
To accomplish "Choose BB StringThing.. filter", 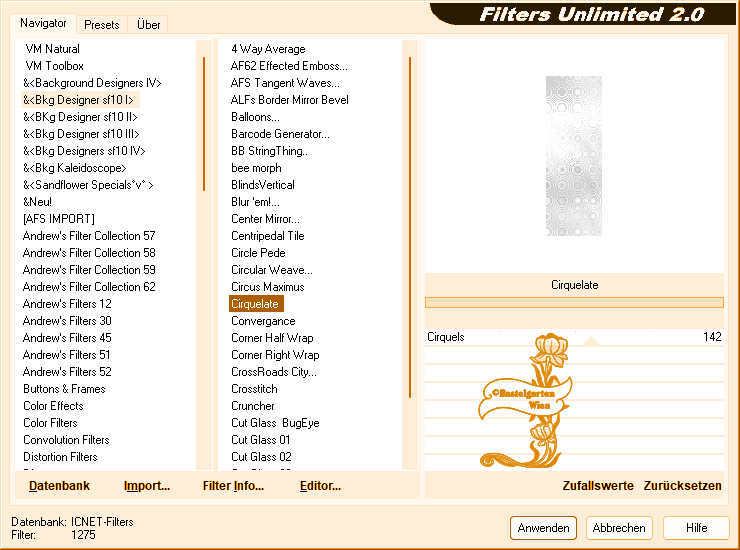I will point(269,151).
